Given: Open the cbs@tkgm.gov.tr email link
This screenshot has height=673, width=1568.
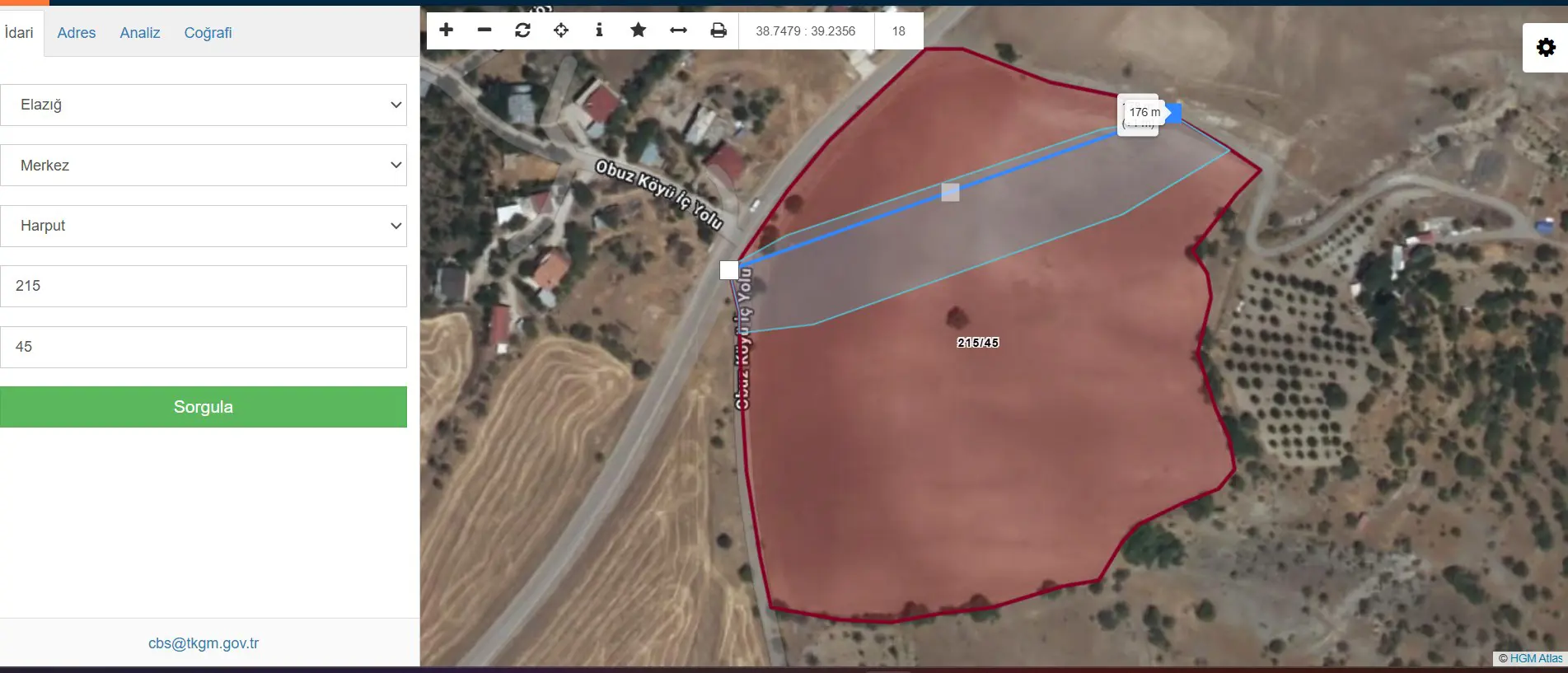Looking at the screenshot, I should pyautogui.click(x=204, y=643).
